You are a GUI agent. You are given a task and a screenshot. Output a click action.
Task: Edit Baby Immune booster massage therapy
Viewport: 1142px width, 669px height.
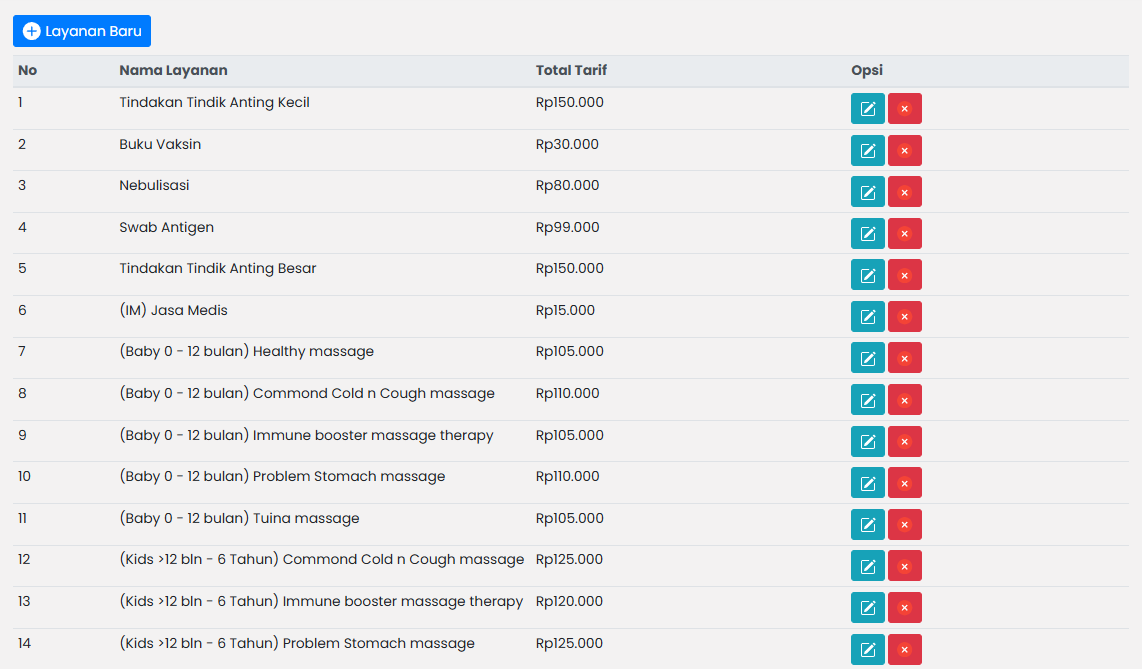[x=867, y=442]
